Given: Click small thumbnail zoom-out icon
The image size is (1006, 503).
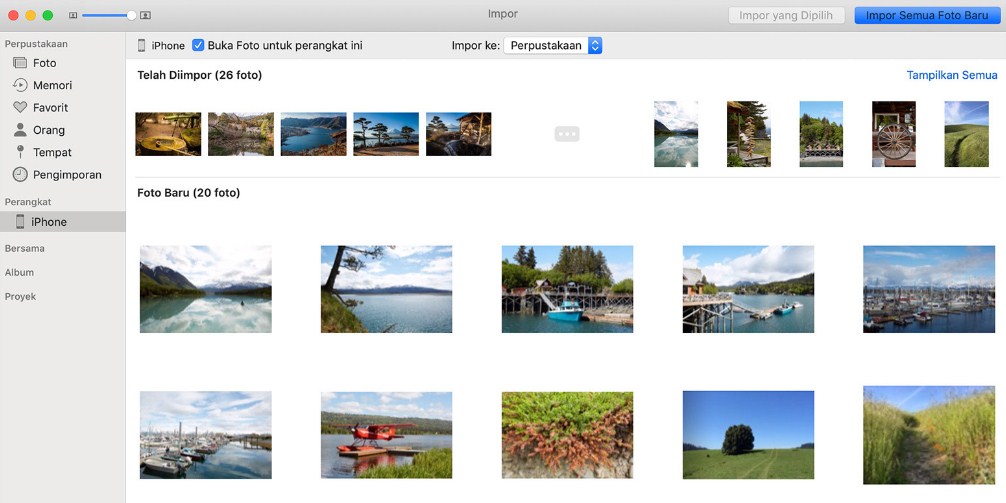Looking at the screenshot, I should coord(73,16).
